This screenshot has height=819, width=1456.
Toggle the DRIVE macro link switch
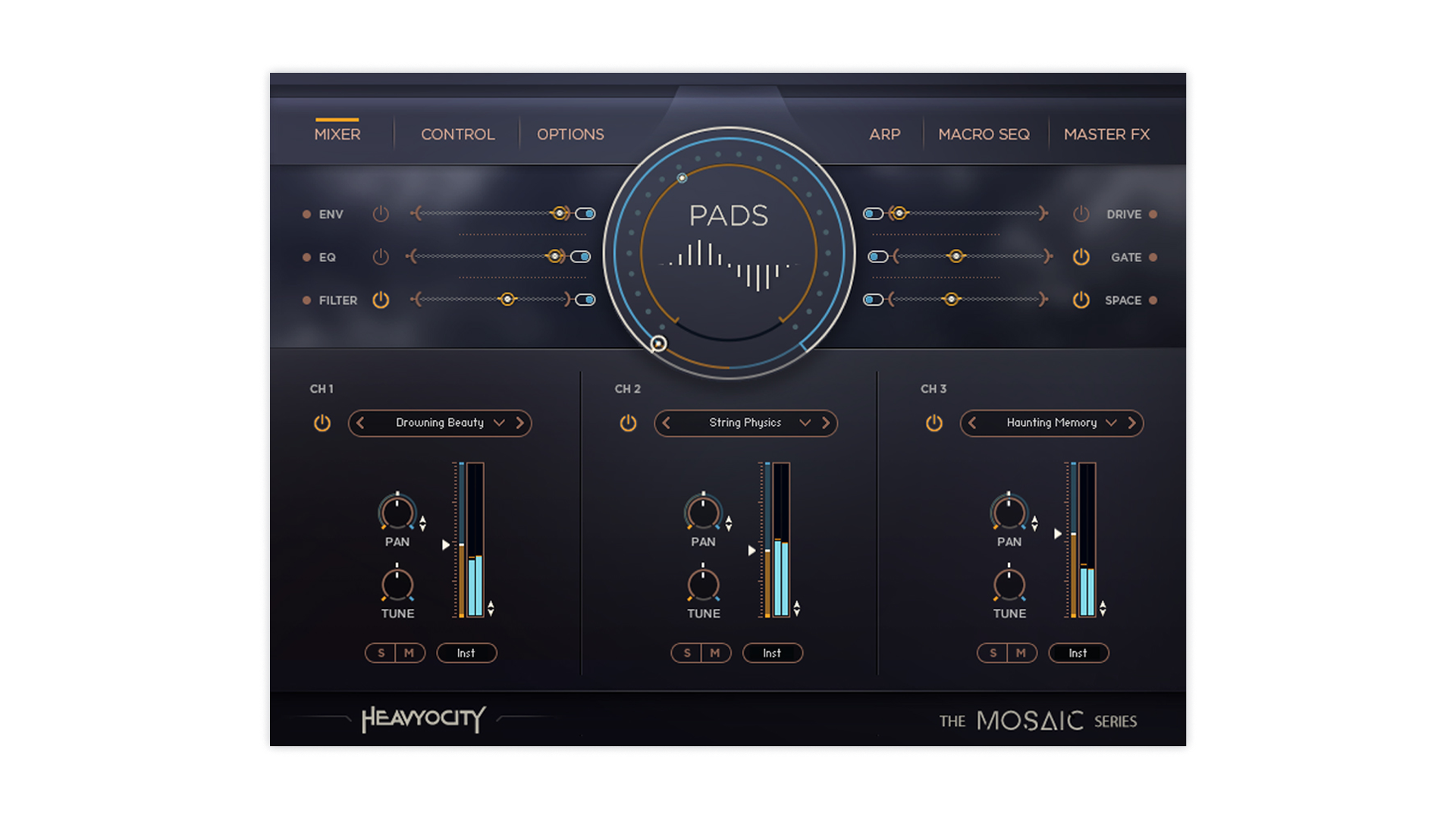pos(874,214)
